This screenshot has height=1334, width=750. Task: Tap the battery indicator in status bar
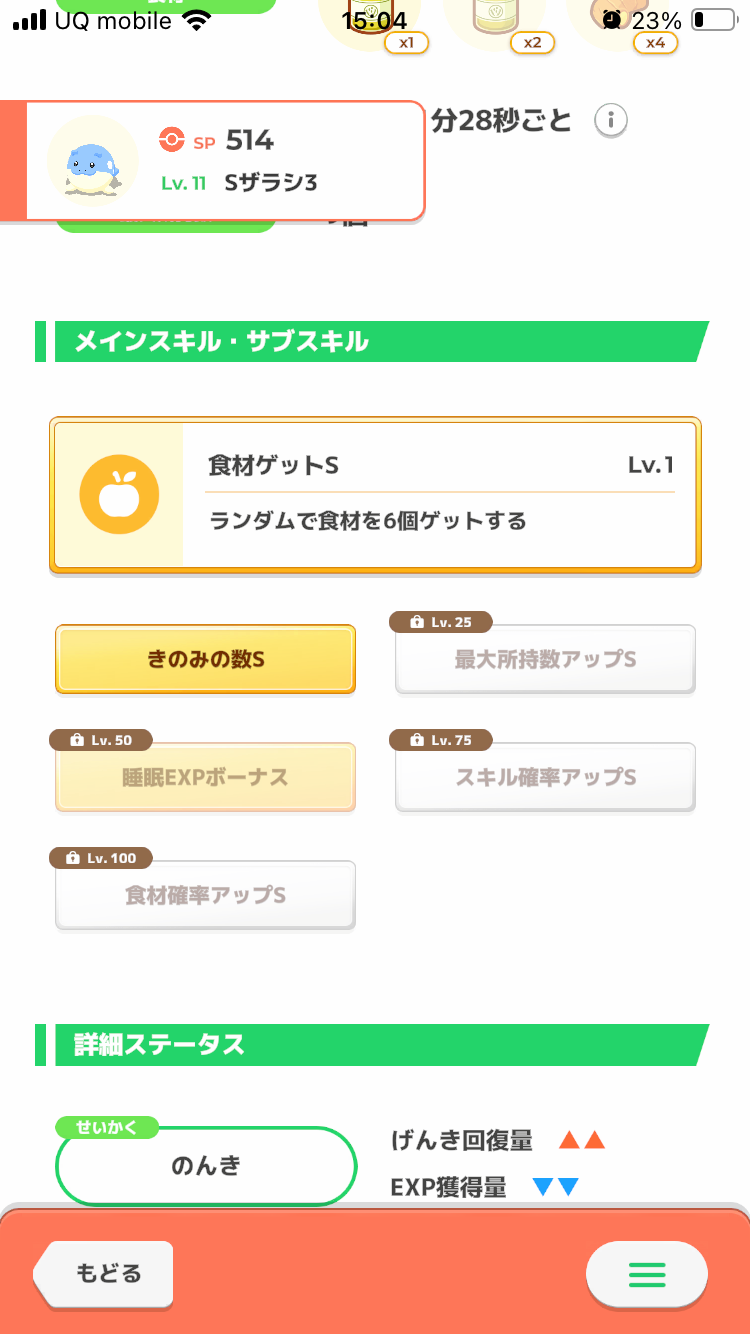pyautogui.click(x=711, y=20)
